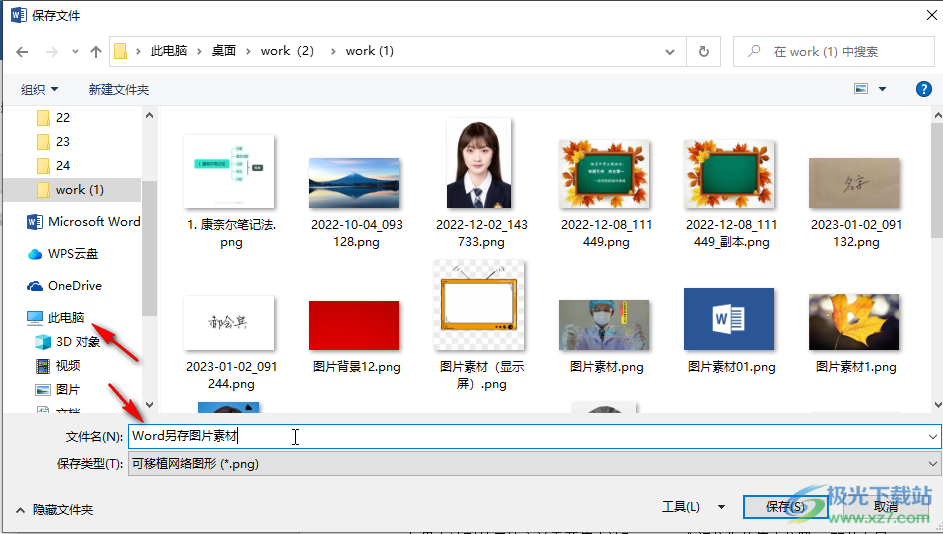Open the 工具(L) menu
Screen dimensions: 943x534
(693, 507)
